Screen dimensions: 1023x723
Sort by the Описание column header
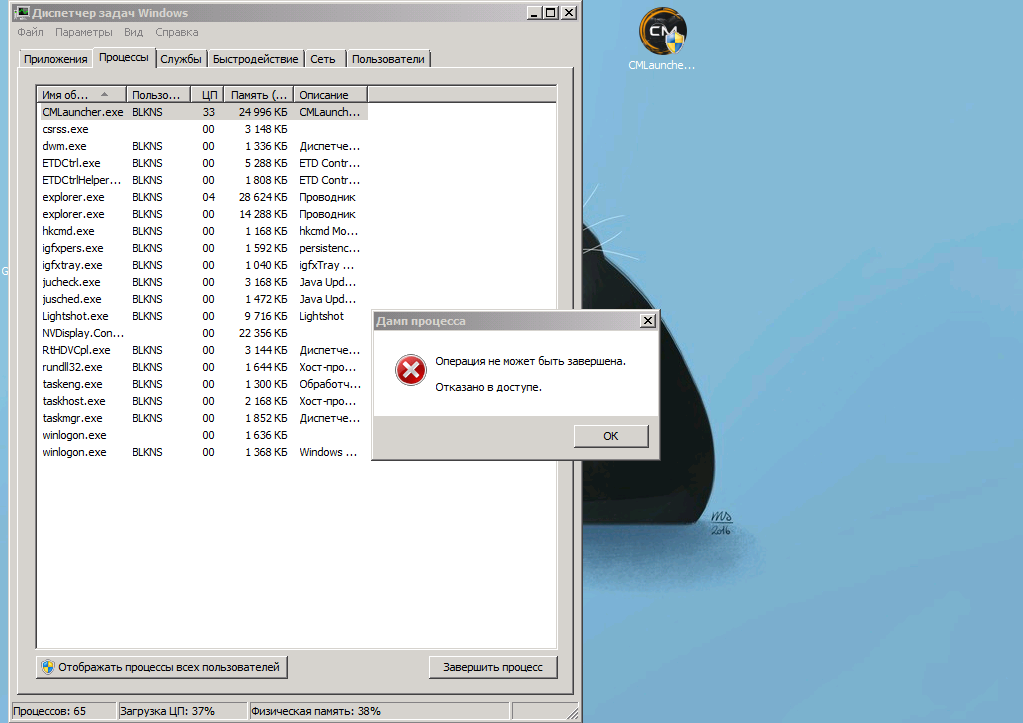tap(331, 95)
